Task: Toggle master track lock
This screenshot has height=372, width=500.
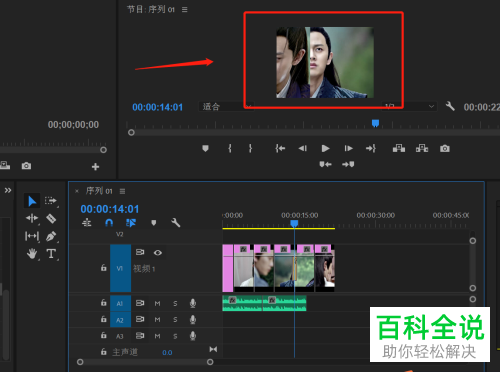Action: (104, 352)
